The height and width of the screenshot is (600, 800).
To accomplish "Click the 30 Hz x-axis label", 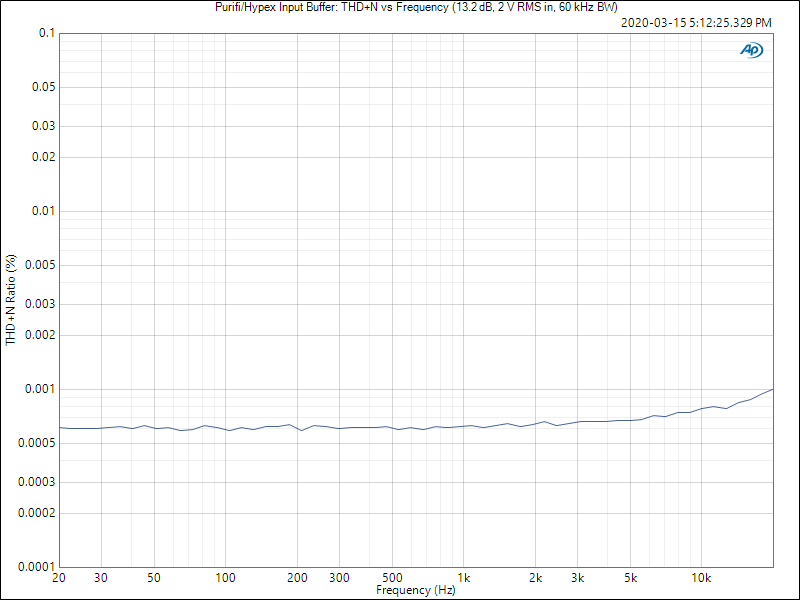I will [x=101, y=578].
